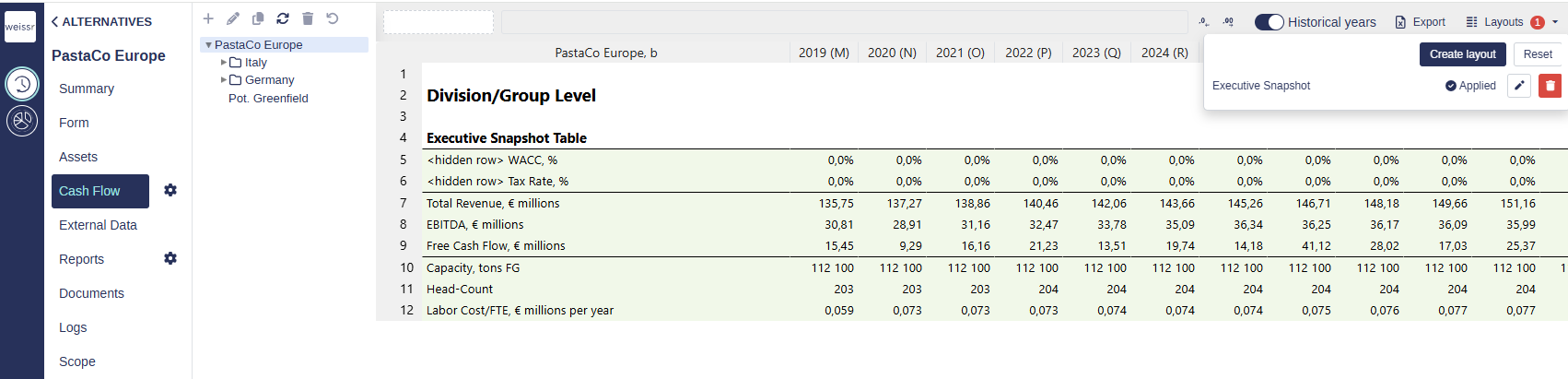Expand the Italy folder in the tree
The height and width of the screenshot is (379, 1568).
(x=224, y=63)
